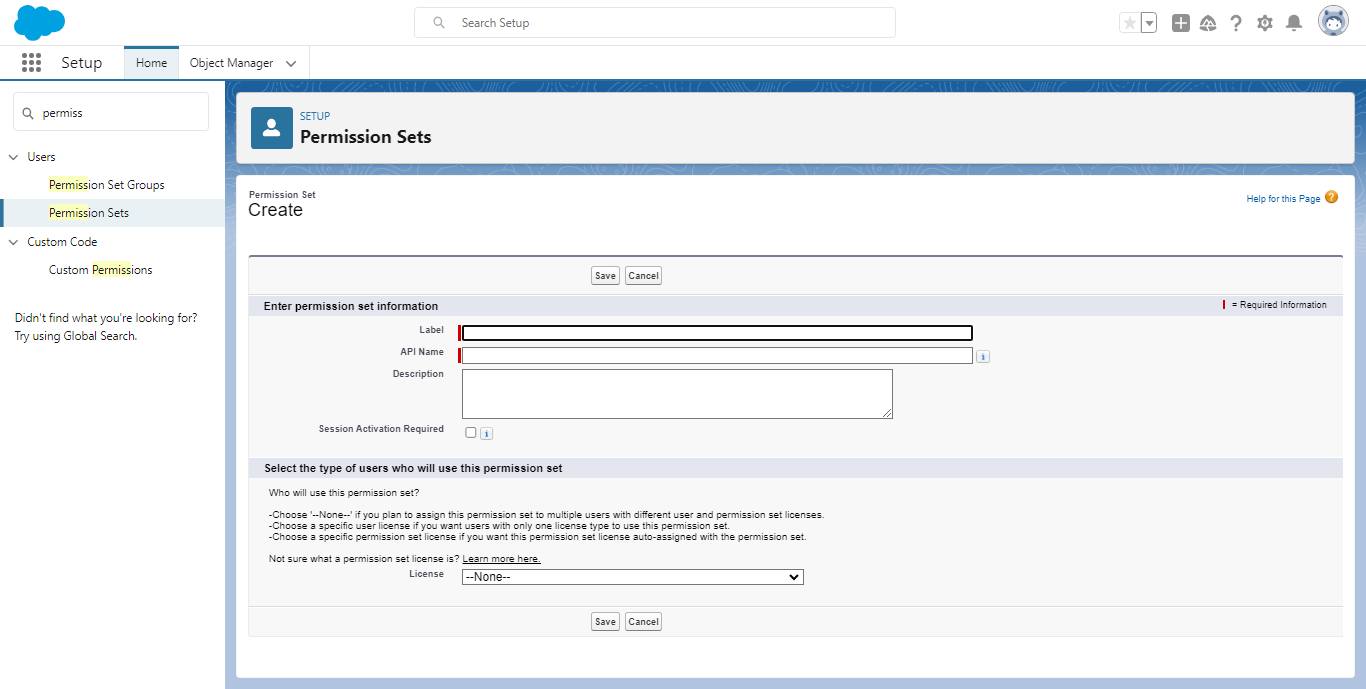Click the SETUP breadcrumb link
Screen dimensions: 1366x689
click(x=315, y=116)
